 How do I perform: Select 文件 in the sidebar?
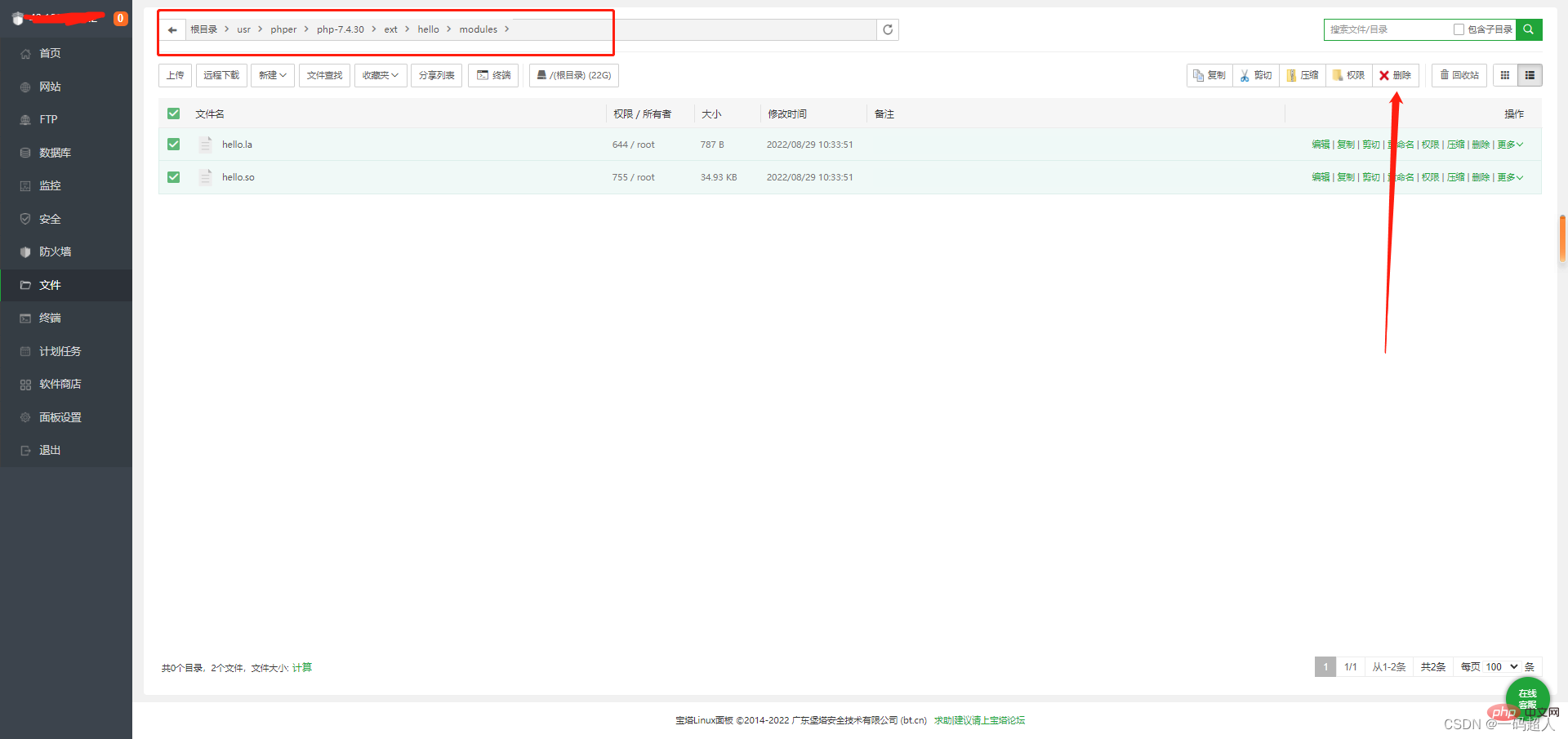(66, 285)
